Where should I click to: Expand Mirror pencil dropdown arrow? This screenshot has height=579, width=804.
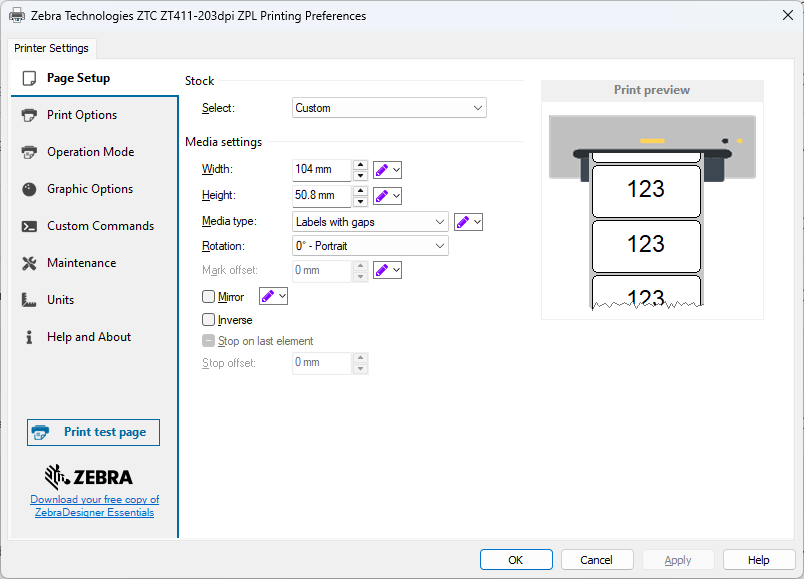(282, 296)
